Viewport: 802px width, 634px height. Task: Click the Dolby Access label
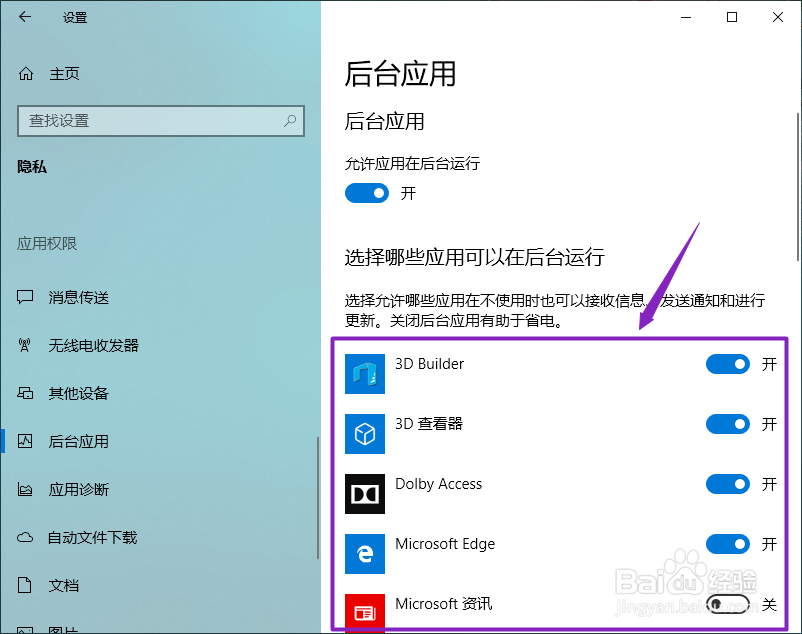(x=438, y=484)
